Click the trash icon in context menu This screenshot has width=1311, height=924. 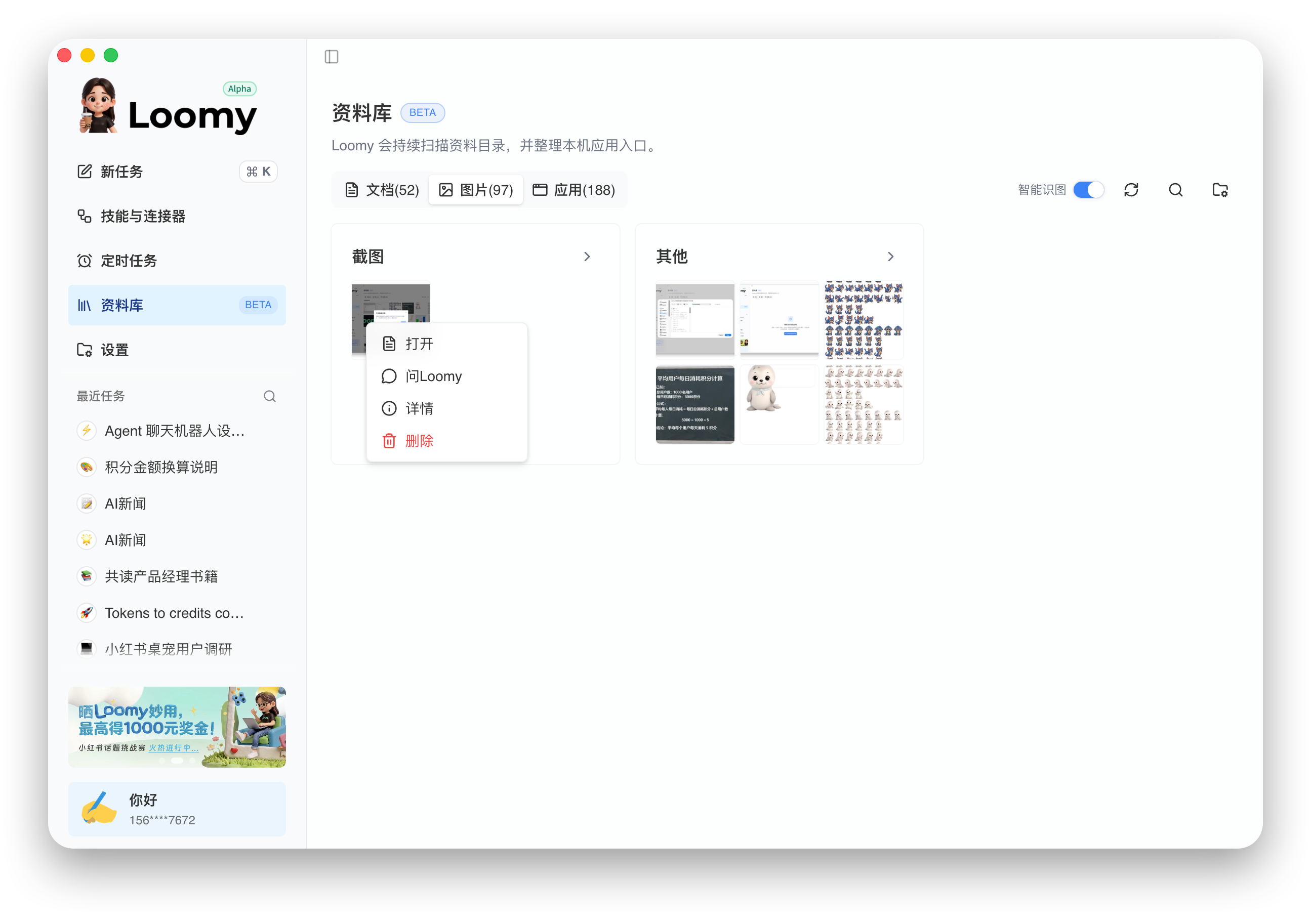389,441
